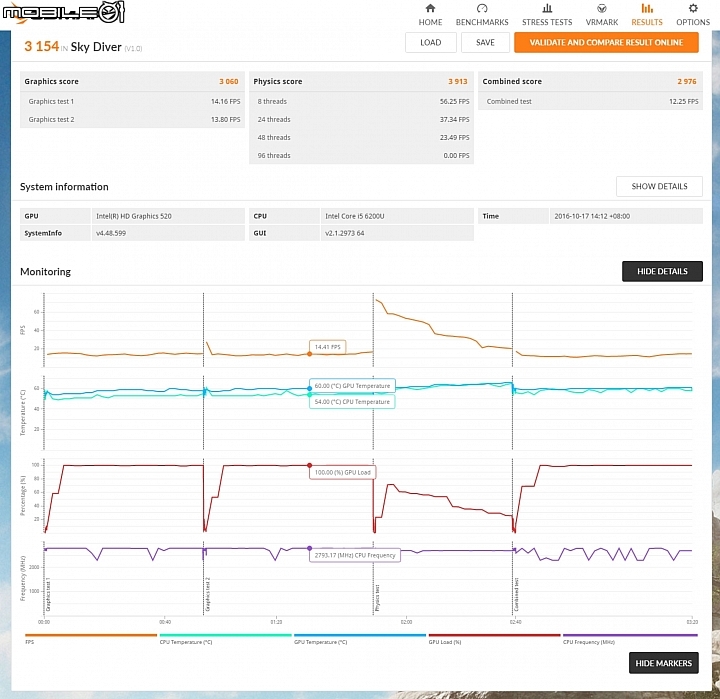720x699 pixels.
Task: Click the Graphics test 1 timeline marker
Action: [48, 596]
